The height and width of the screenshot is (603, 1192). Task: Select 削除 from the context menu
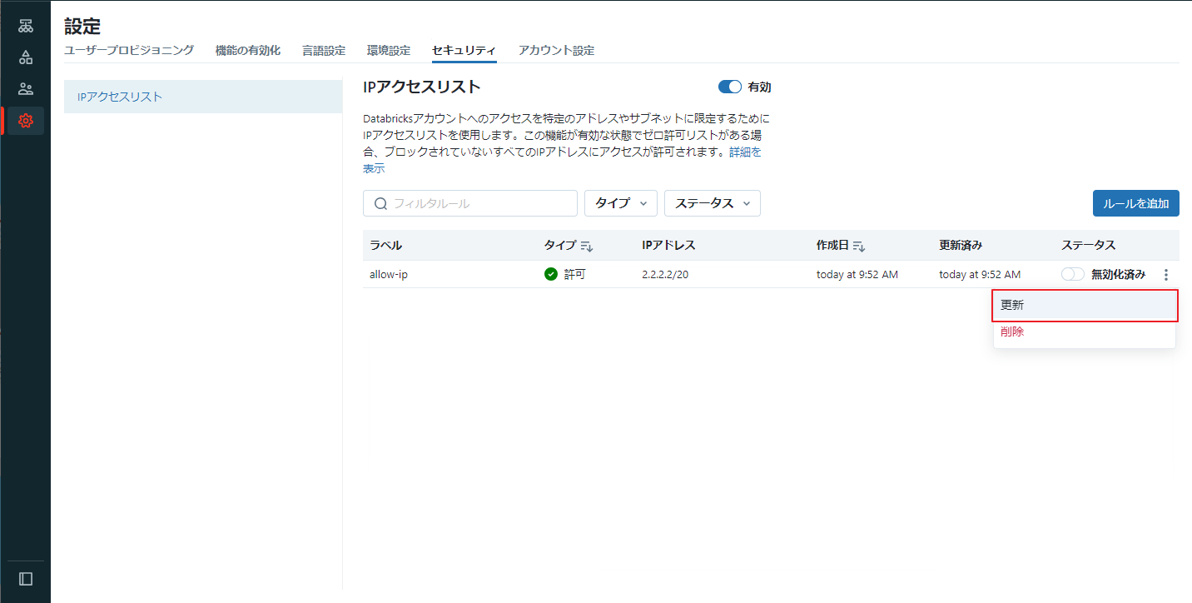pyautogui.click(x=1012, y=332)
